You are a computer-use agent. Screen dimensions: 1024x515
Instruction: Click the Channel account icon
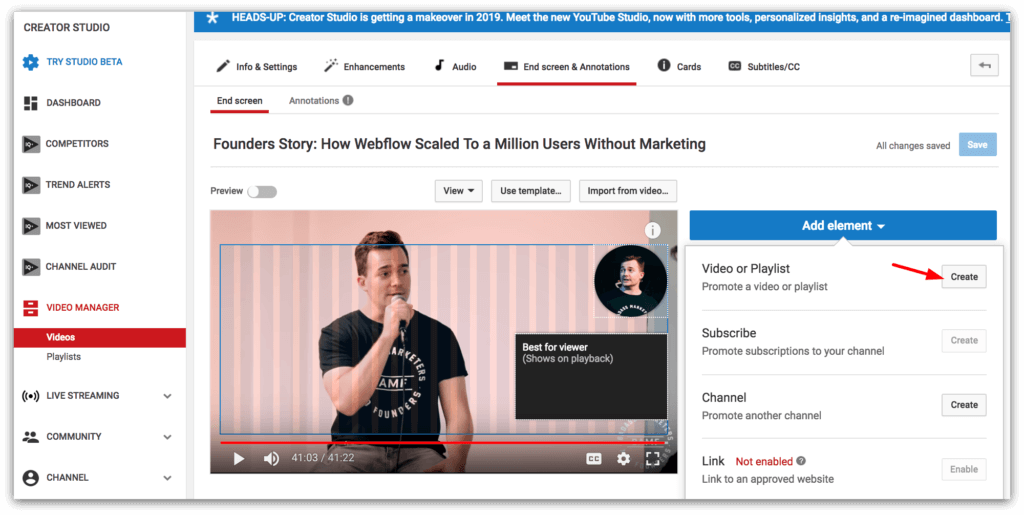point(31,478)
